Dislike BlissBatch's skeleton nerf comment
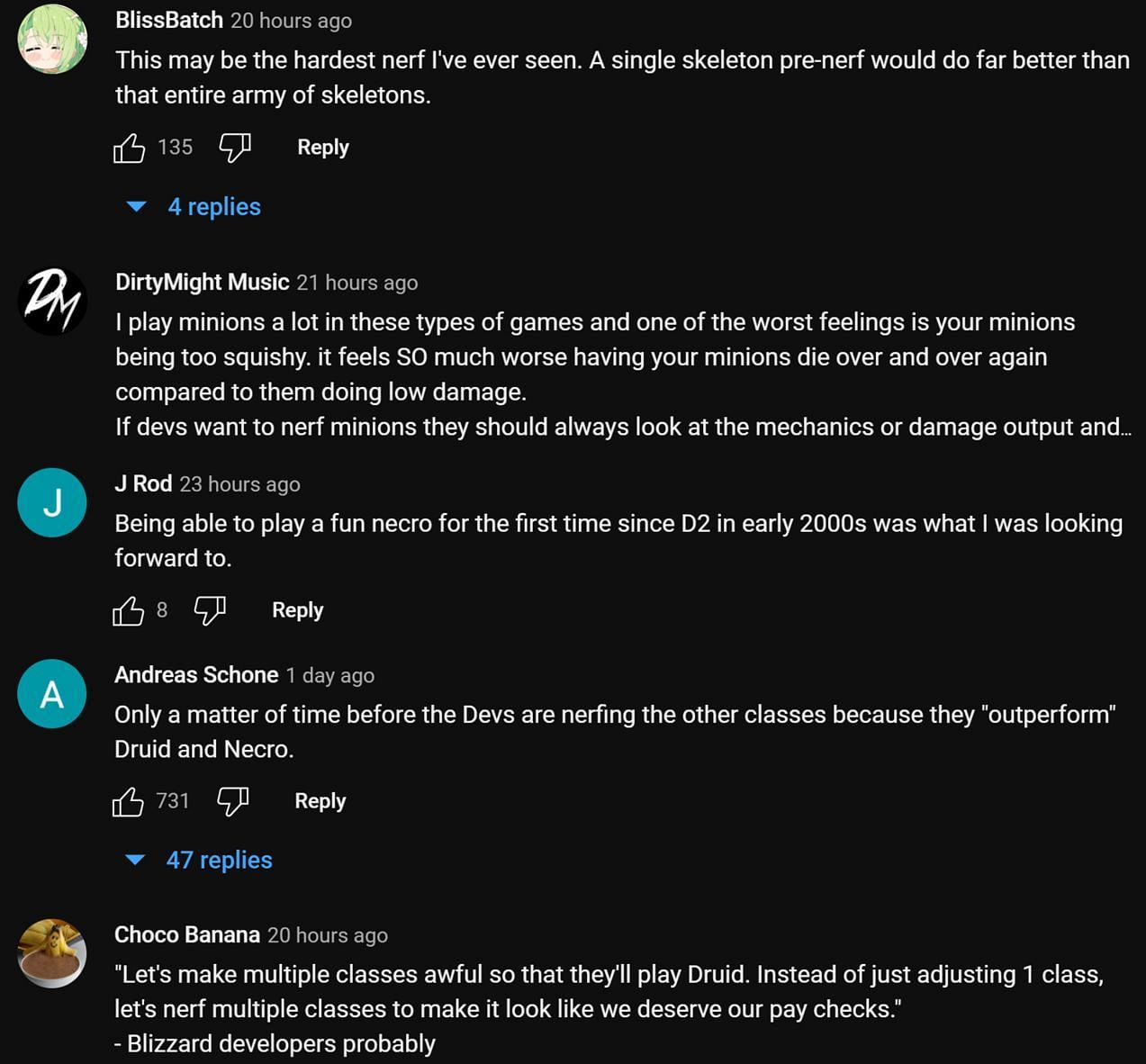Viewport: 1146px width, 1064px height. [235, 148]
